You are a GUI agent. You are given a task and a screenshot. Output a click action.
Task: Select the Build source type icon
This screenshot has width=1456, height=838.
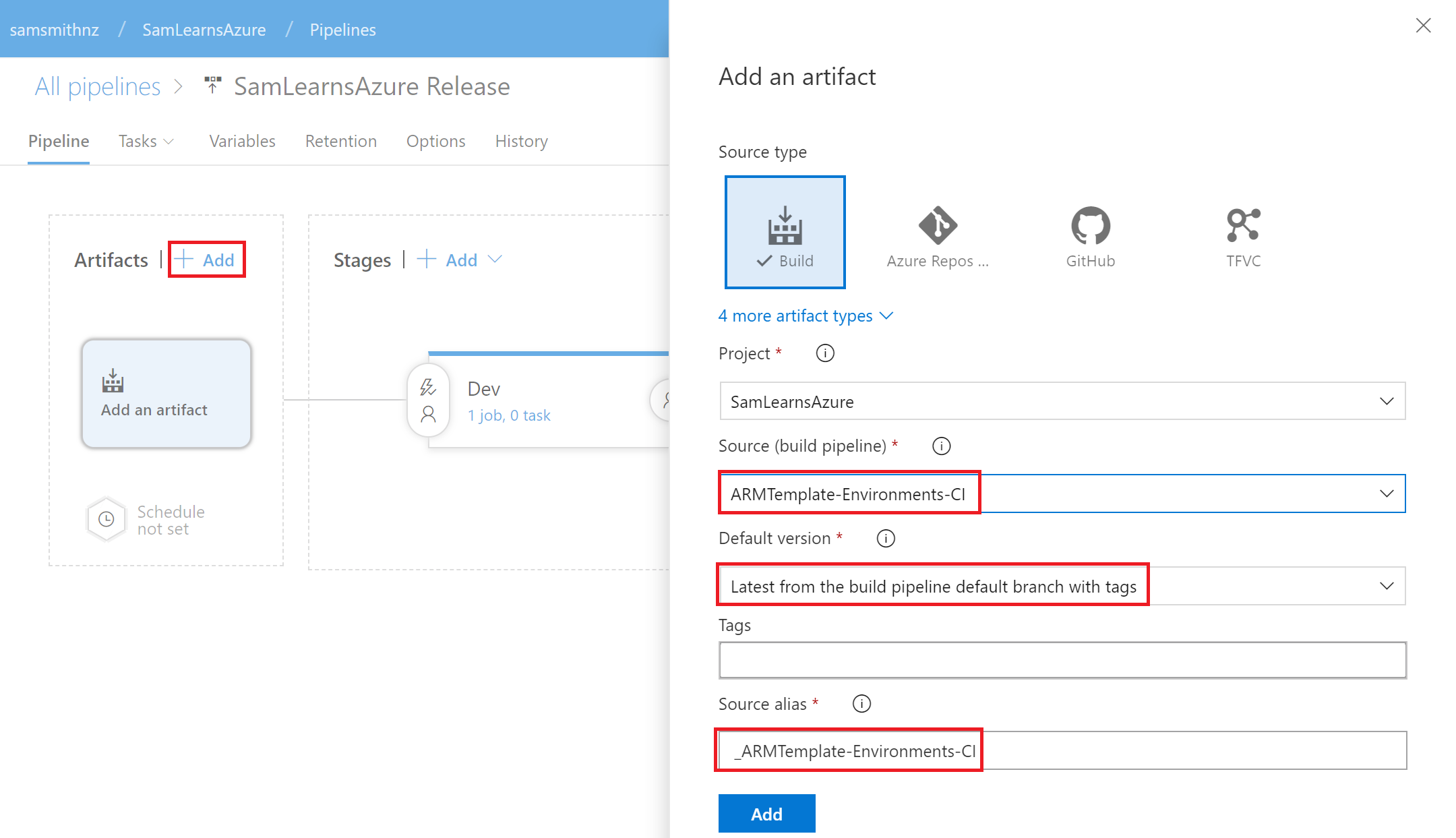(x=785, y=232)
